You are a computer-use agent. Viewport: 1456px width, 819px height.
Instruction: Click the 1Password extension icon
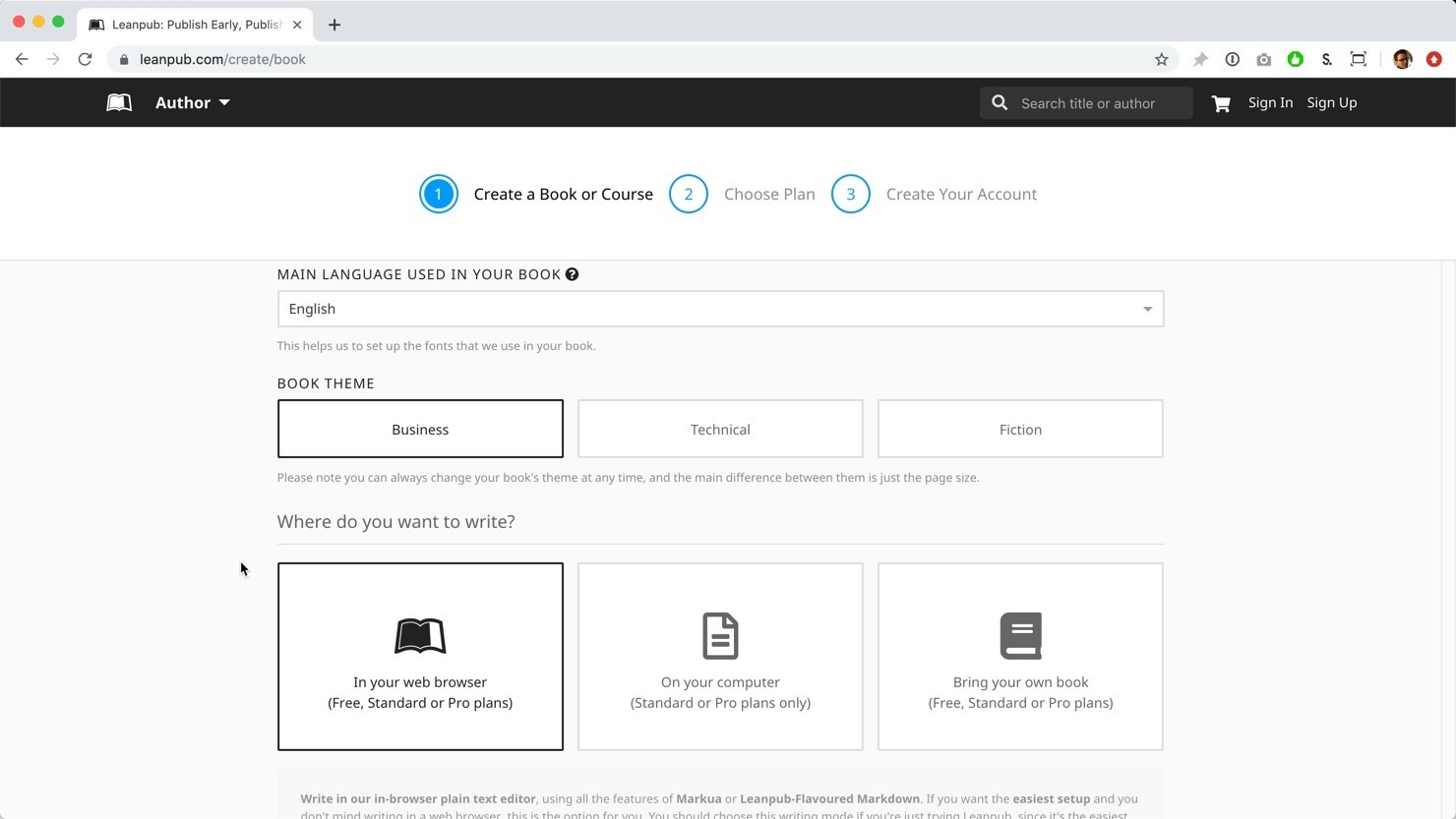pos(1232,59)
